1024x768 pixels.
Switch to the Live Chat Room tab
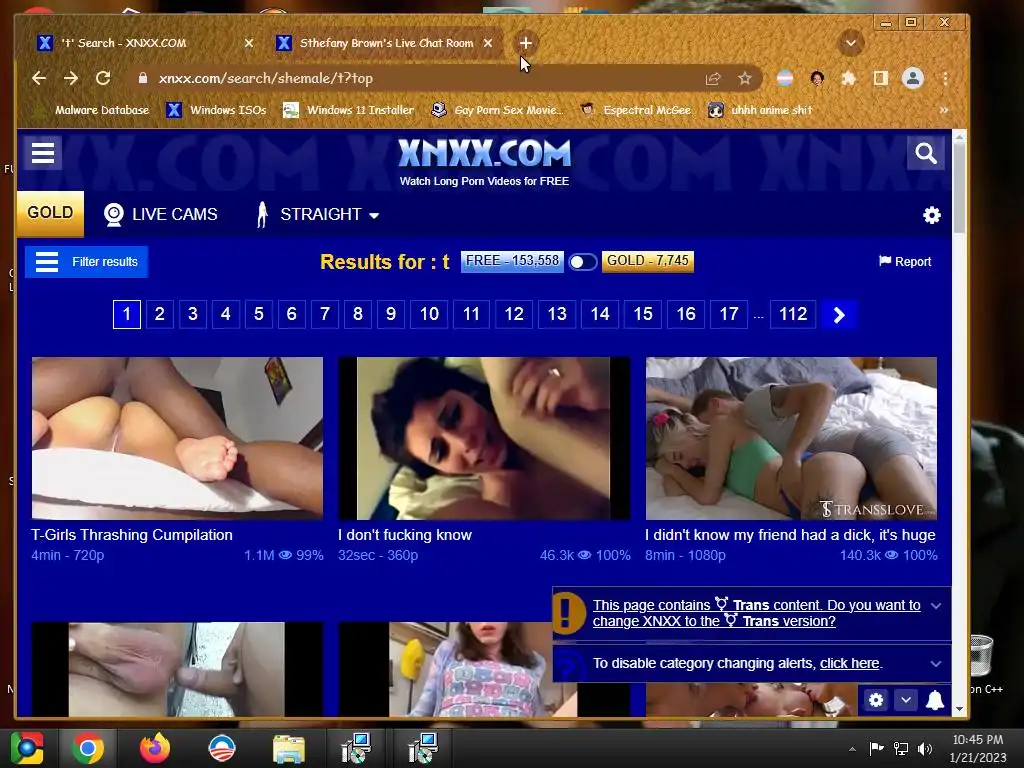click(387, 43)
